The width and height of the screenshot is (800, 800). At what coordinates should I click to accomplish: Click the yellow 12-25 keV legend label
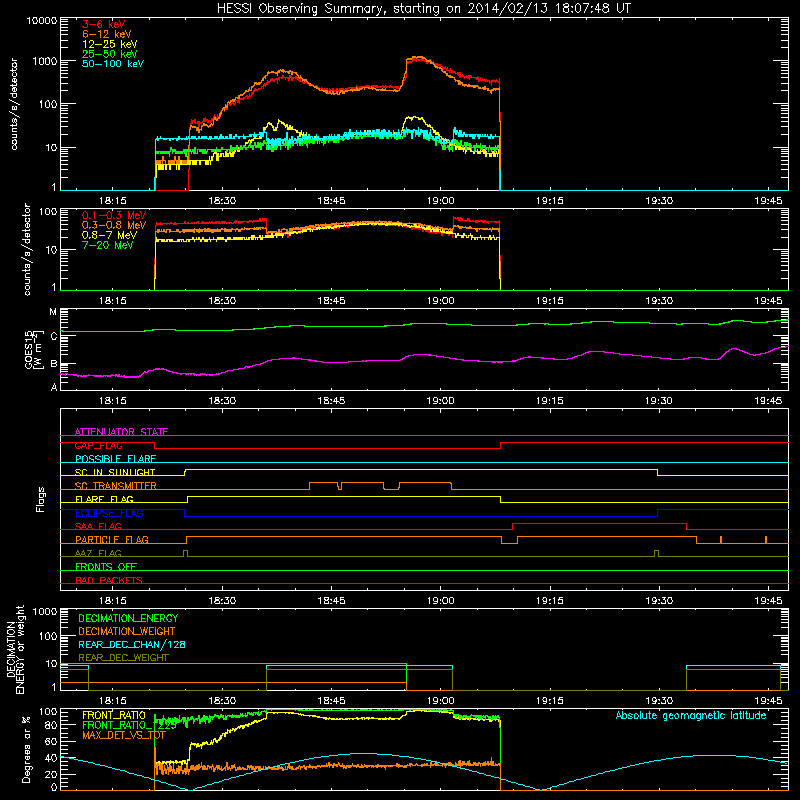[x=110, y=44]
